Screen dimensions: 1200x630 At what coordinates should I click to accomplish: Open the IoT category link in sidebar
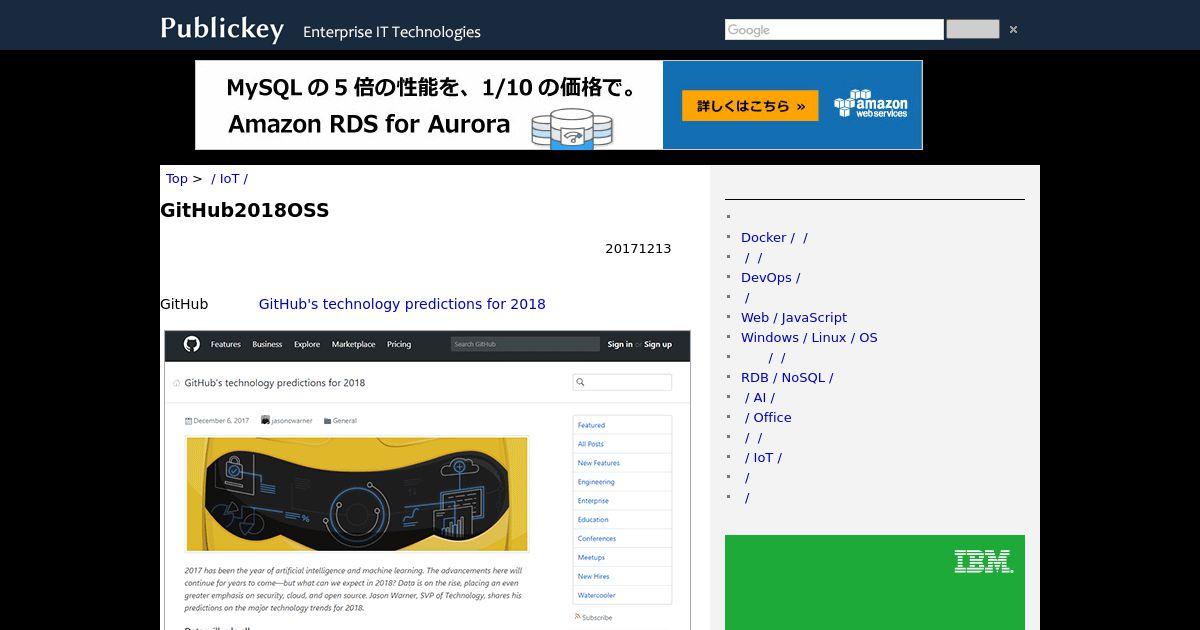pos(764,458)
